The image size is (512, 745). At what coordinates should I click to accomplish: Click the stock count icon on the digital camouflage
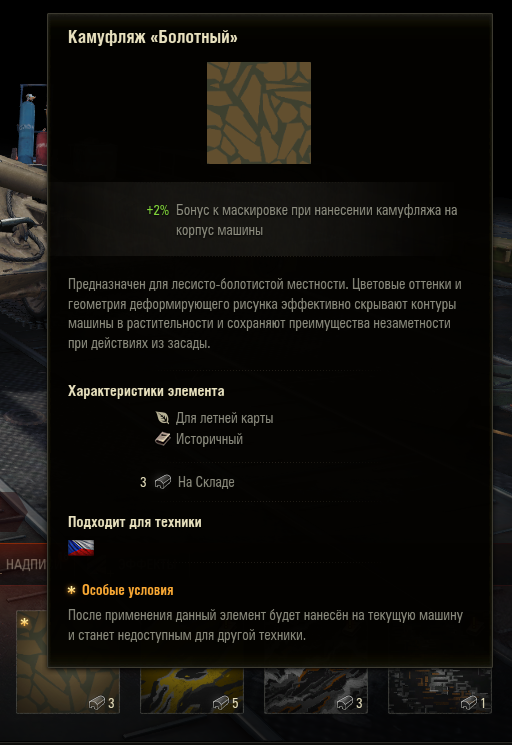(469, 702)
